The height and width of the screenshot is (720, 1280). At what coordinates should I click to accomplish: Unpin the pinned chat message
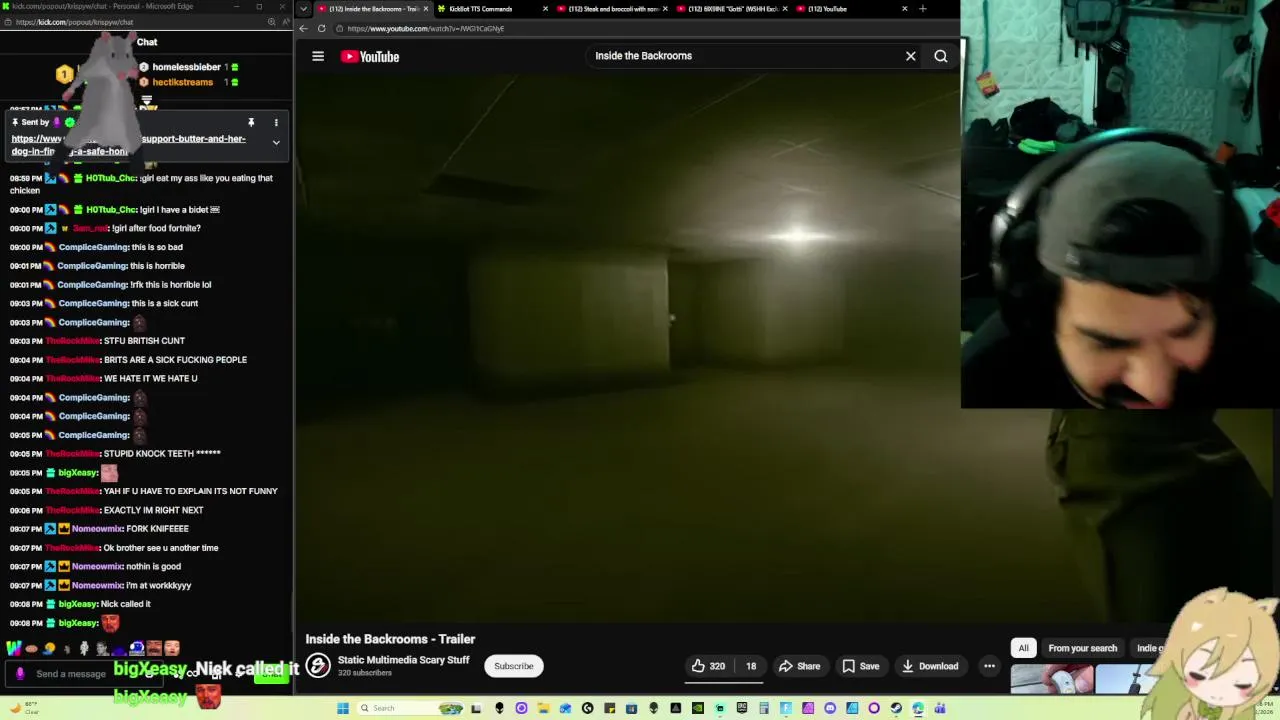(x=251, y=122)
